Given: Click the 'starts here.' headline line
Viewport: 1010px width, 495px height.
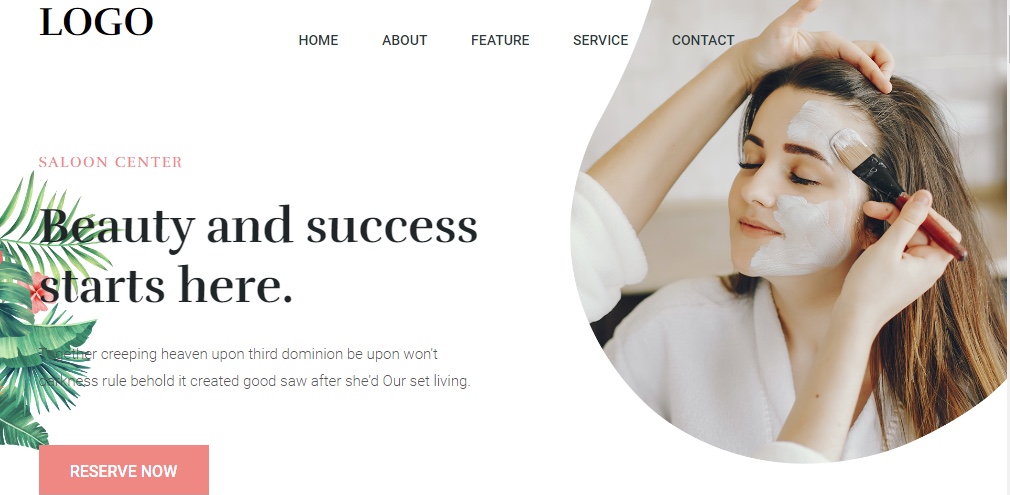Looking at the screenshot, I should pyautogui.click(x=167, y=286).
